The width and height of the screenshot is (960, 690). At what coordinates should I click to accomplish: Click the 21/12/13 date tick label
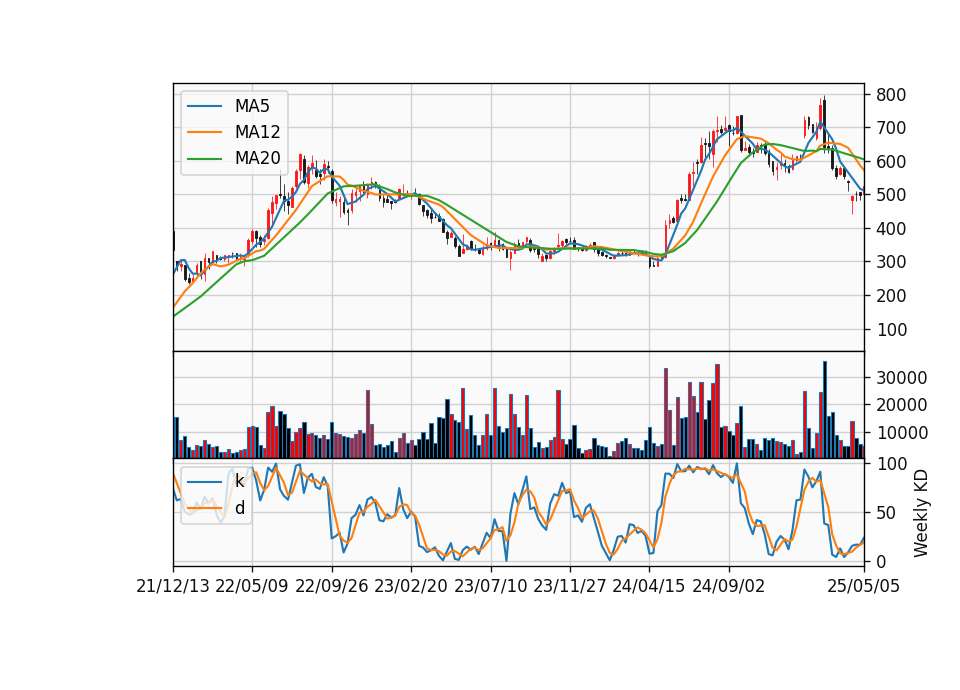pyautogui.click(x=173, y=586)
